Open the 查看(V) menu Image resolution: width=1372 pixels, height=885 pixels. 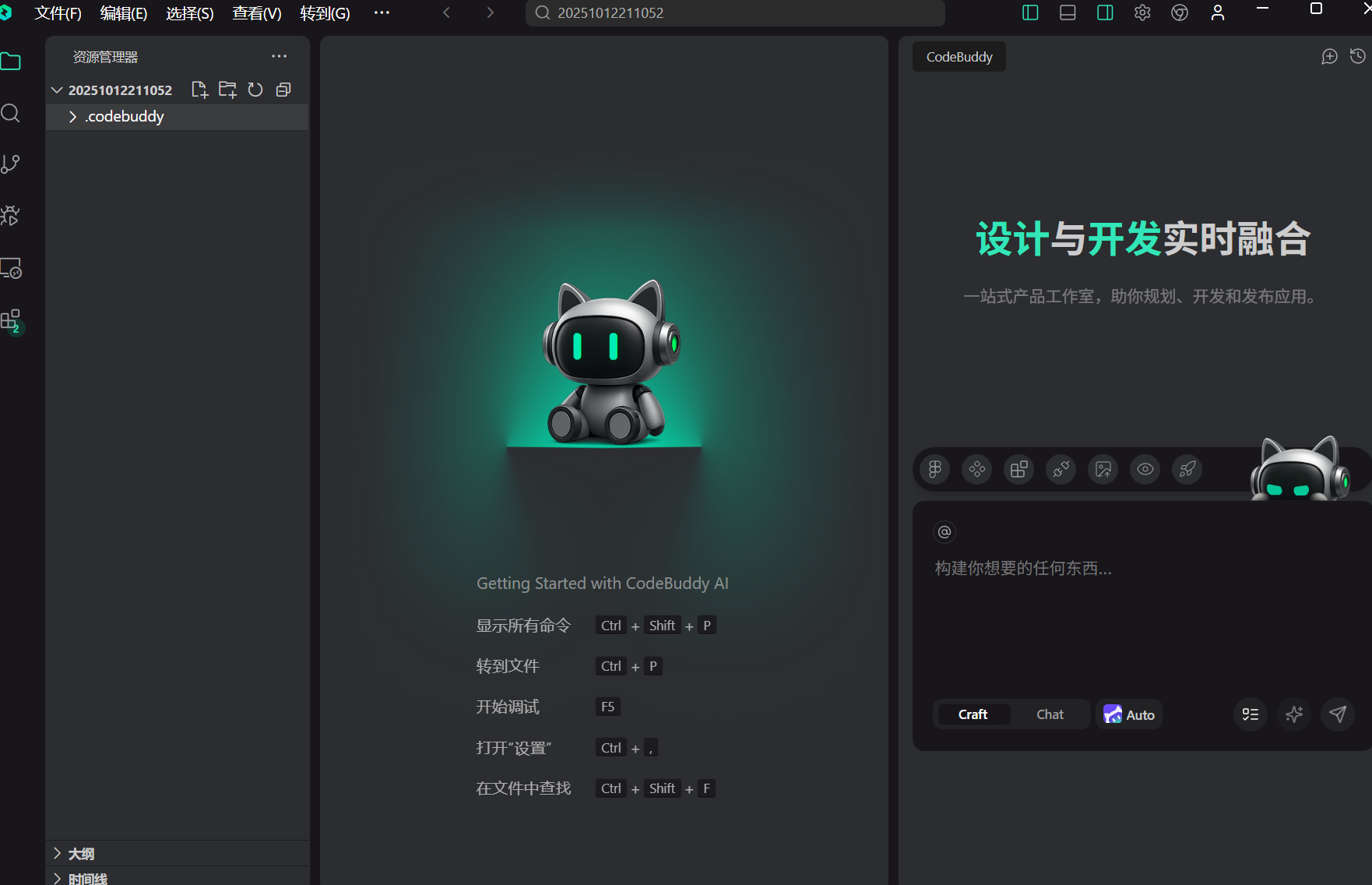[x=256, y=12]
